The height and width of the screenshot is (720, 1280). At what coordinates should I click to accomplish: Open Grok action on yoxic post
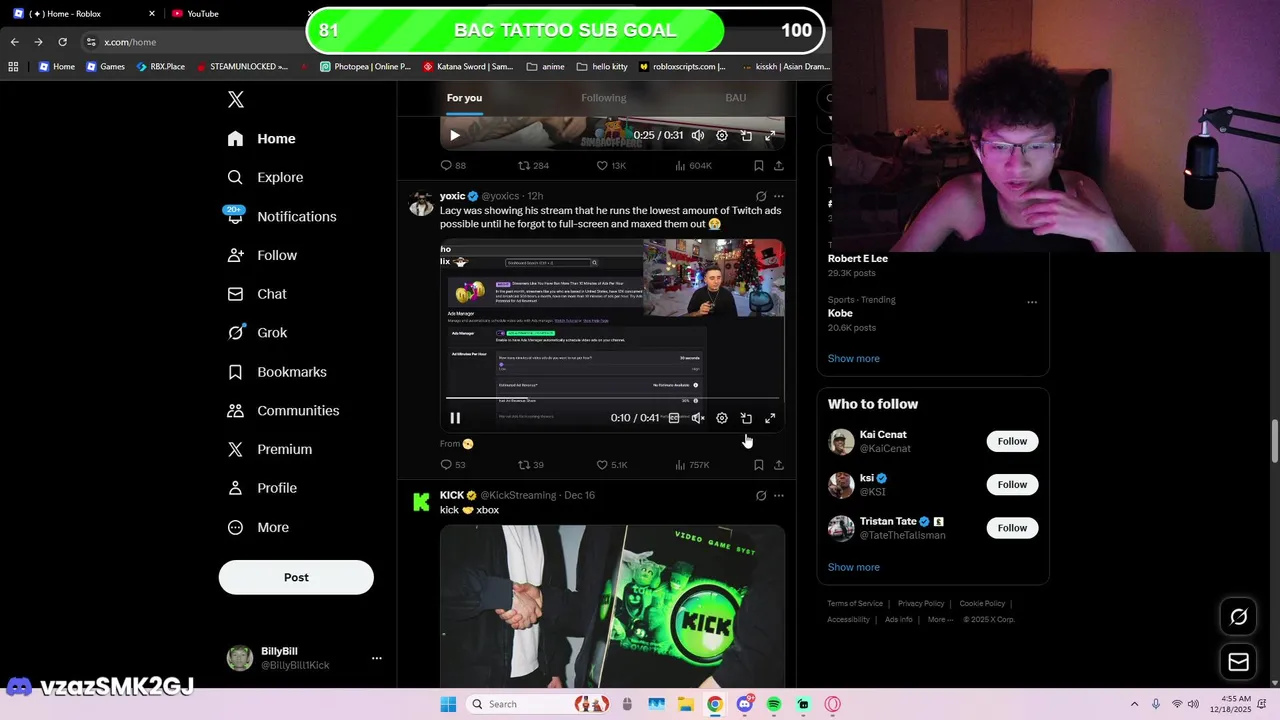[761, 196]
